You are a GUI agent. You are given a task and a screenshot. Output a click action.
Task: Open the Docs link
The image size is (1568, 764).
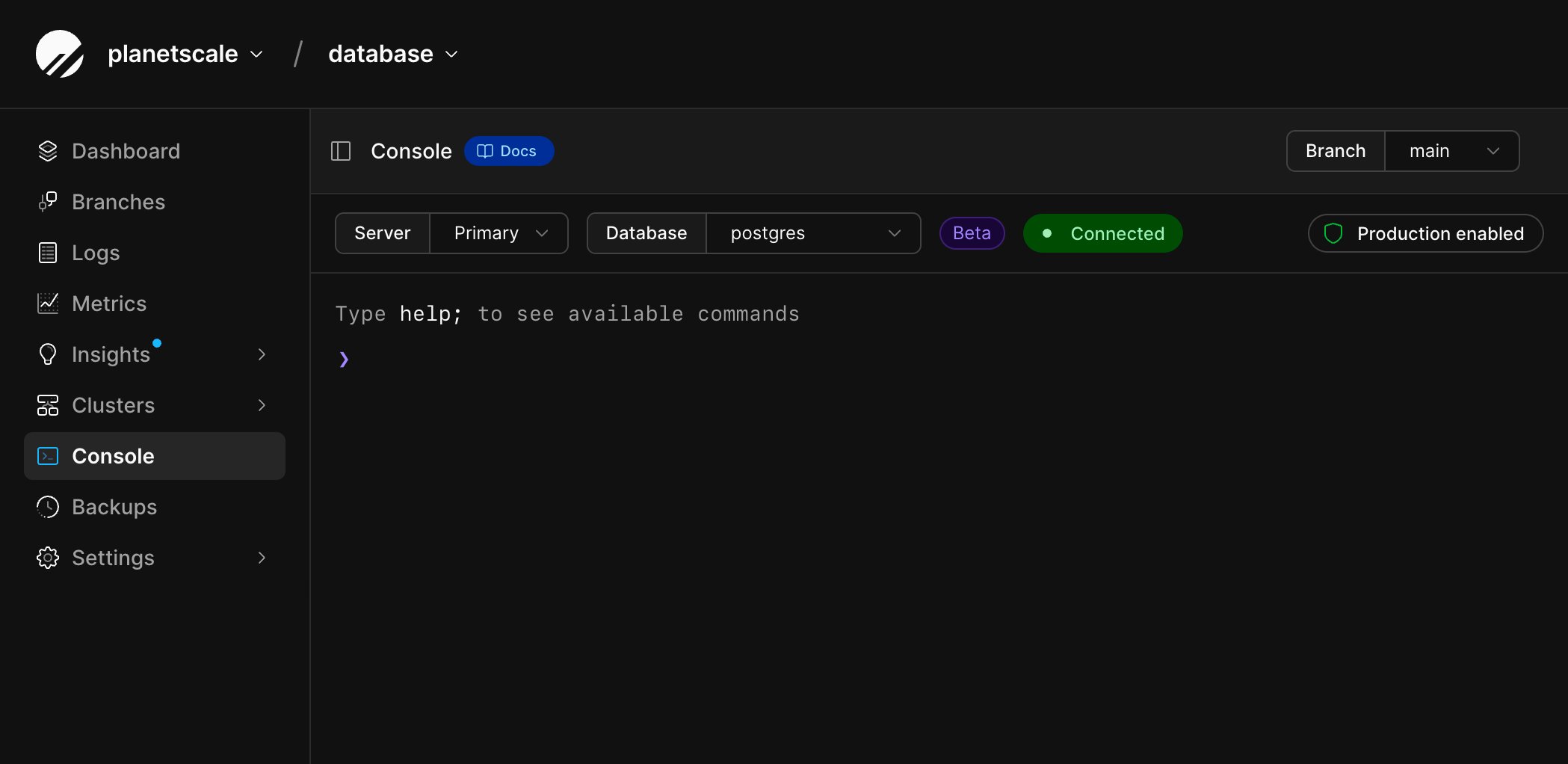(509, 151)
